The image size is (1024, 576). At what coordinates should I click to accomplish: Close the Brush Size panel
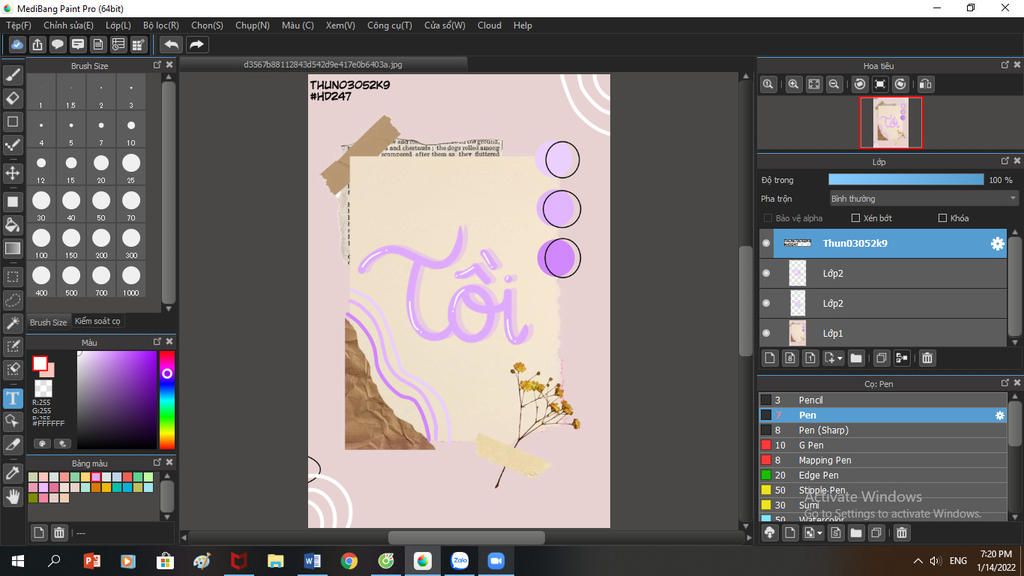[x=170, y=65]
